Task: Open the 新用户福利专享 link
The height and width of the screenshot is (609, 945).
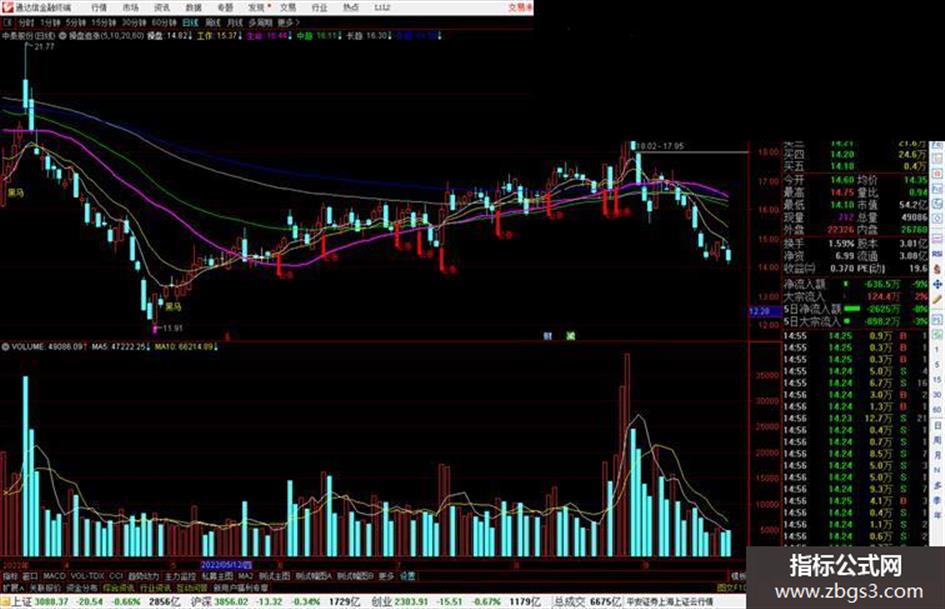Action: 241,587
